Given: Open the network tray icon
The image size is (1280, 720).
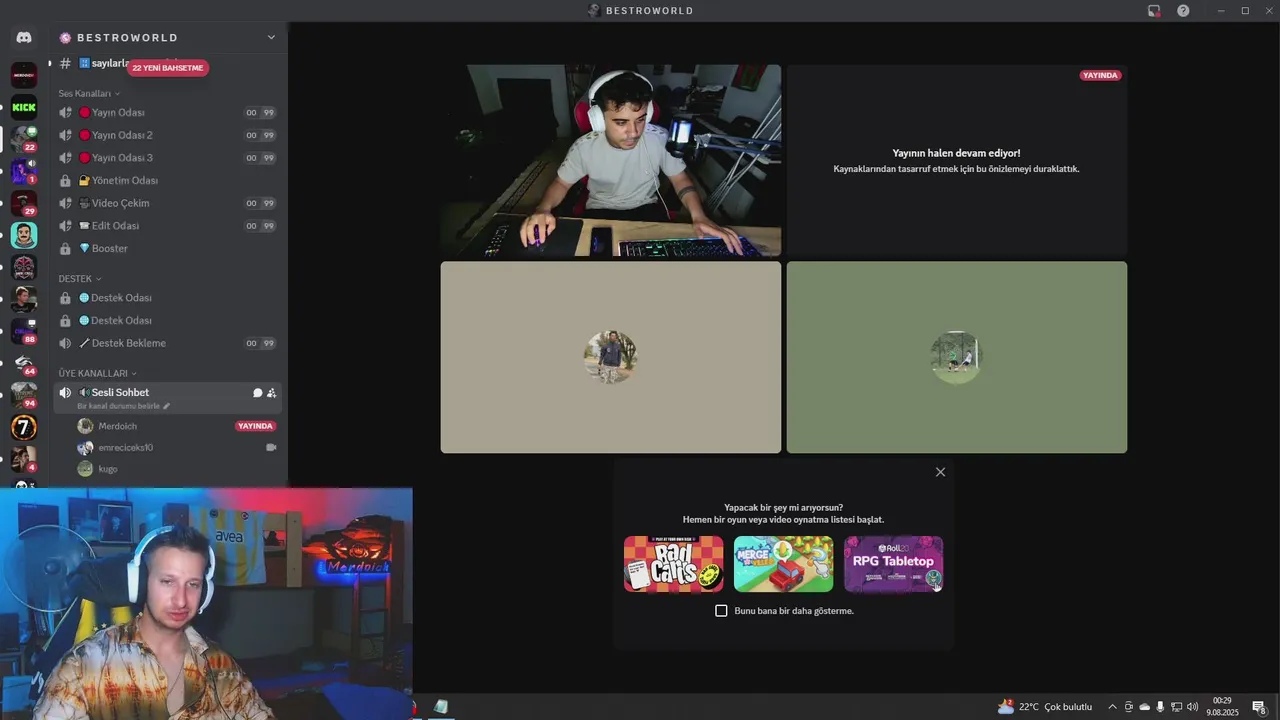Looking at the screenshot, I should [1176, 707].
